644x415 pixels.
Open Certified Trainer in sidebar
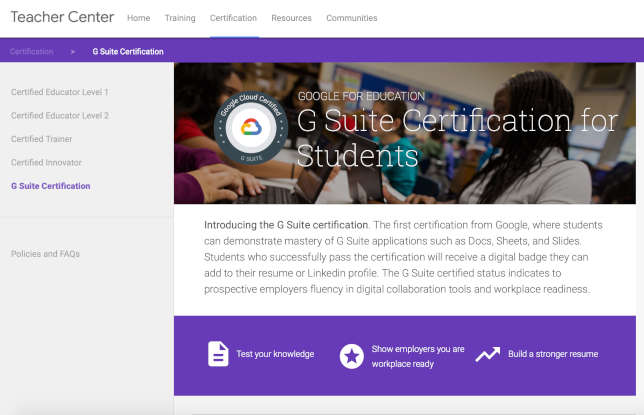click(x=41, y=139)
